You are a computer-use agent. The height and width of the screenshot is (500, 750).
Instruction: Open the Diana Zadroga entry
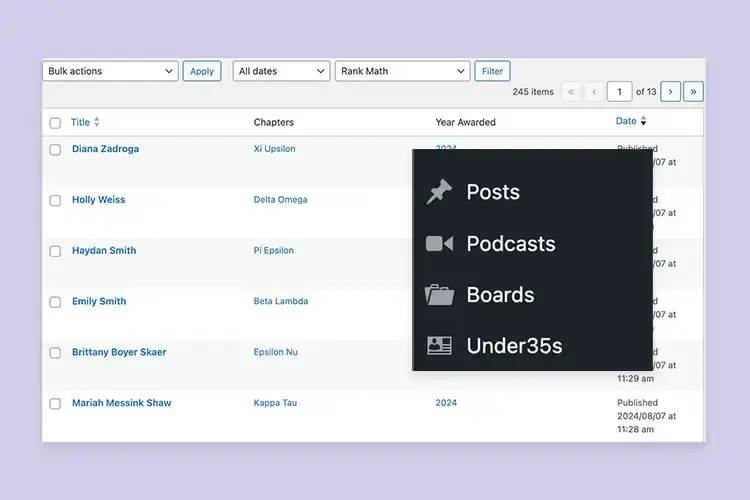point(105,149)
